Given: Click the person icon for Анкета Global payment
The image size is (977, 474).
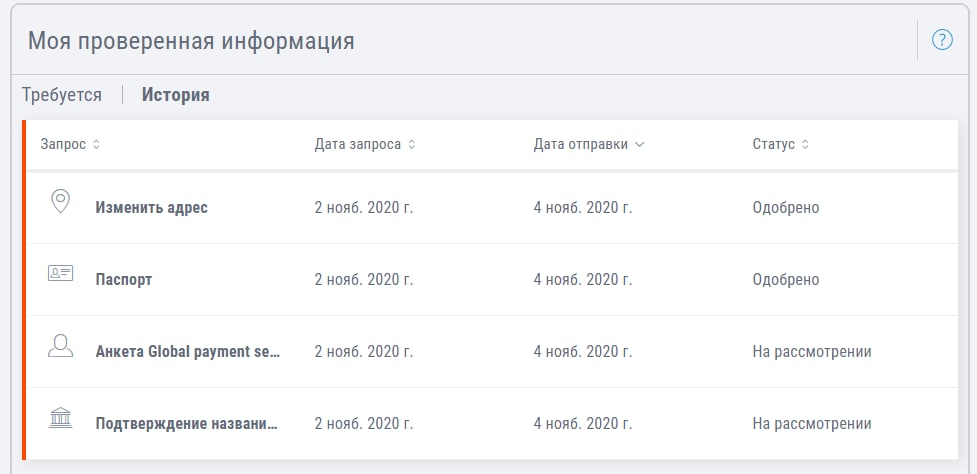Looking at the screenshot, I should point(60,345).
